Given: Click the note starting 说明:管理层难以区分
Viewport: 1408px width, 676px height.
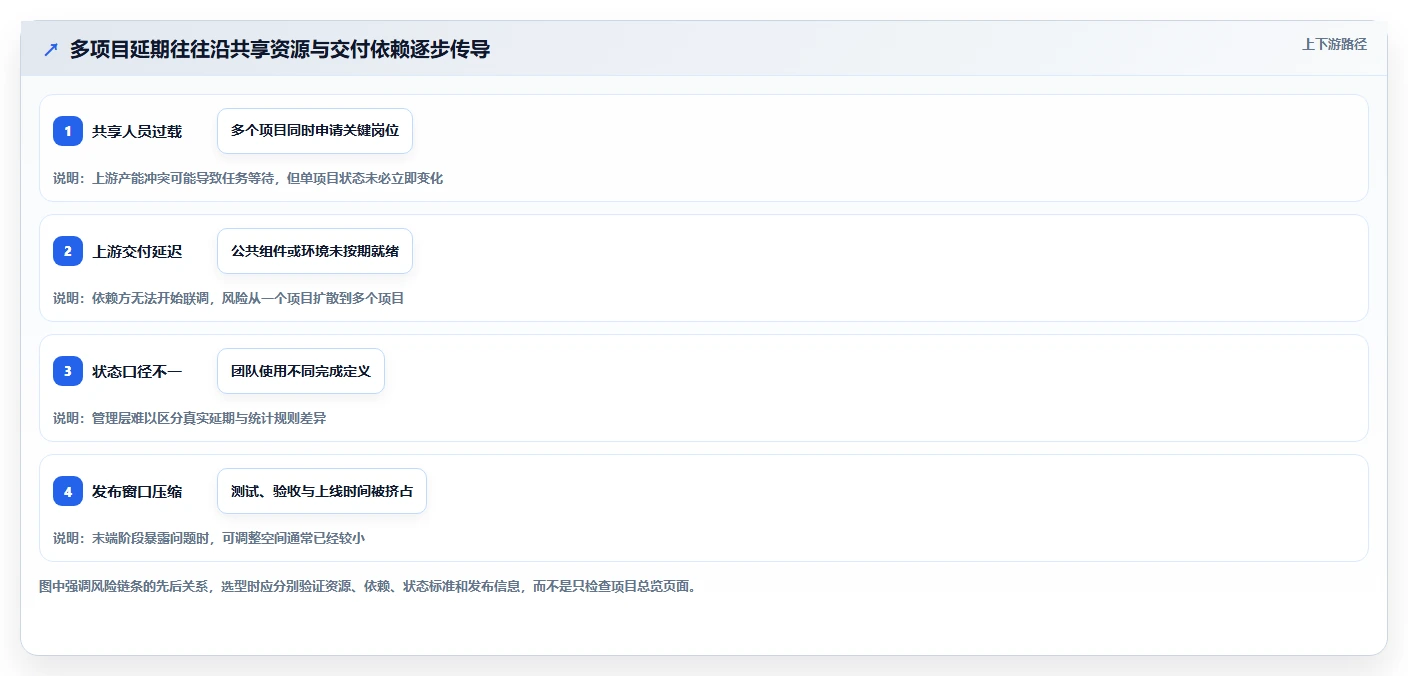Looking at the screenshot, I should [x=189, y=418].
